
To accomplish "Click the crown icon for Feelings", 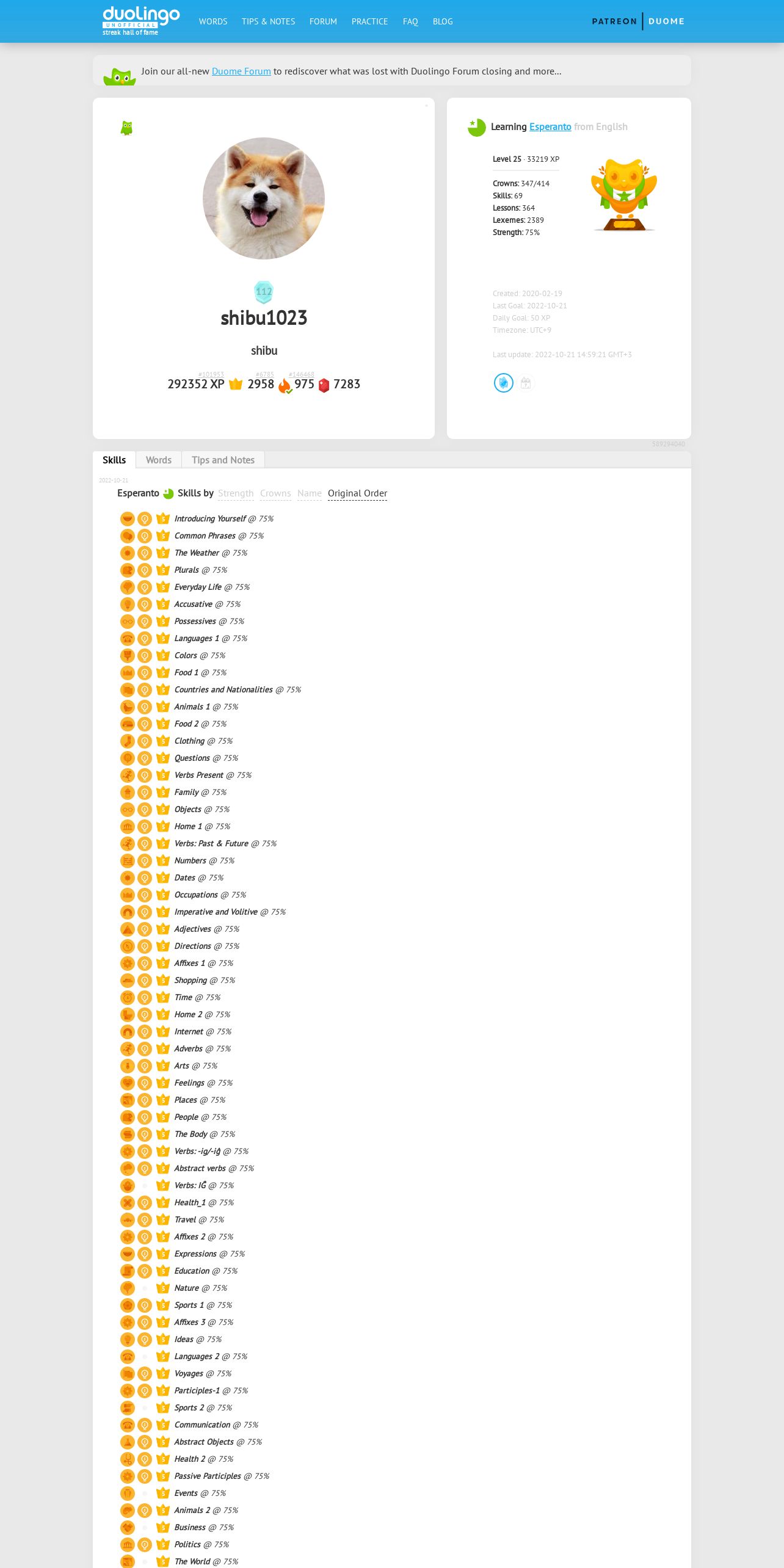I will (163, 1083).
